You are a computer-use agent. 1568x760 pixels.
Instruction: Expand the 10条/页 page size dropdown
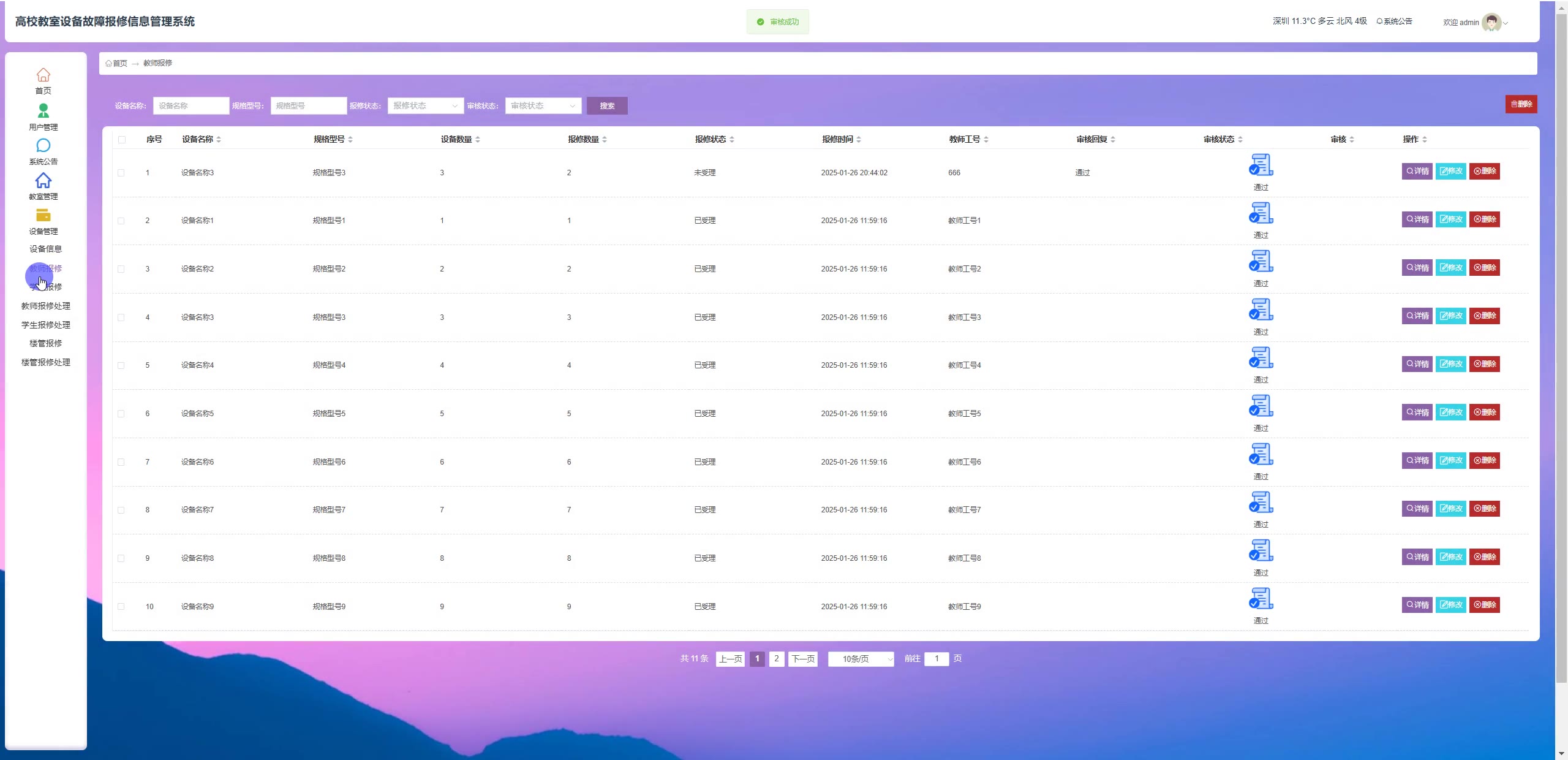pos(861,659)
